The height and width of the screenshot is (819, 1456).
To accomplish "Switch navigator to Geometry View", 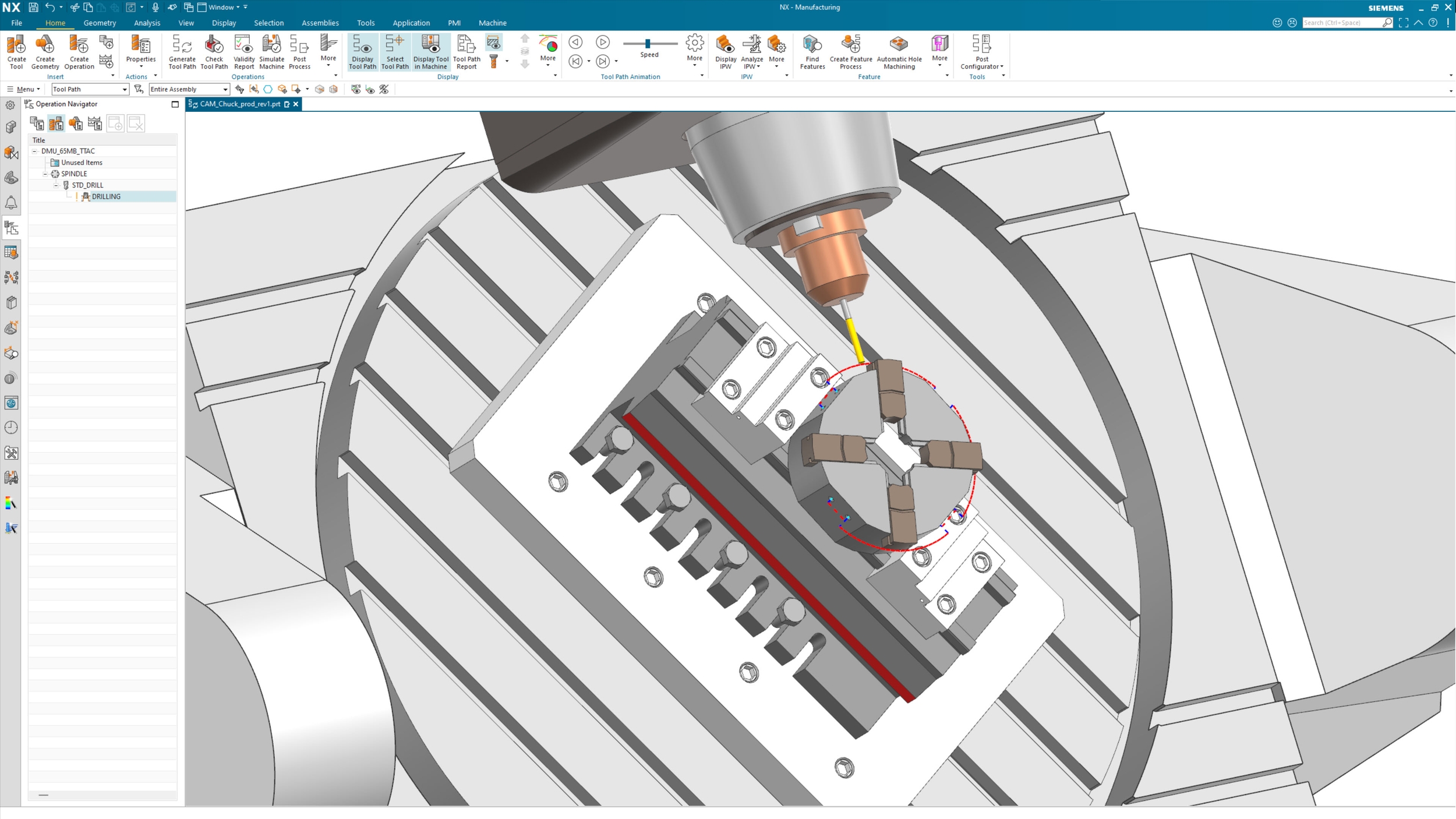I will 75,123.
